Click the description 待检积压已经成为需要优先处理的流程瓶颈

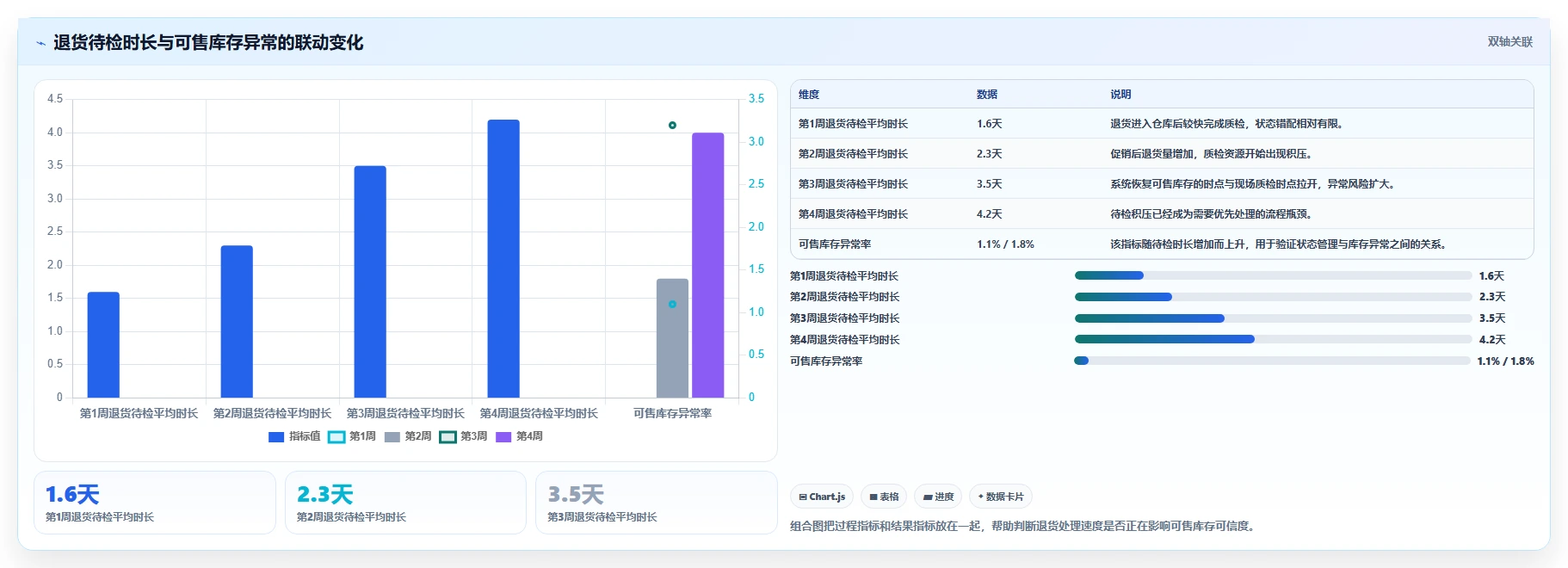pyautogui.click(x=1211, y=214)
